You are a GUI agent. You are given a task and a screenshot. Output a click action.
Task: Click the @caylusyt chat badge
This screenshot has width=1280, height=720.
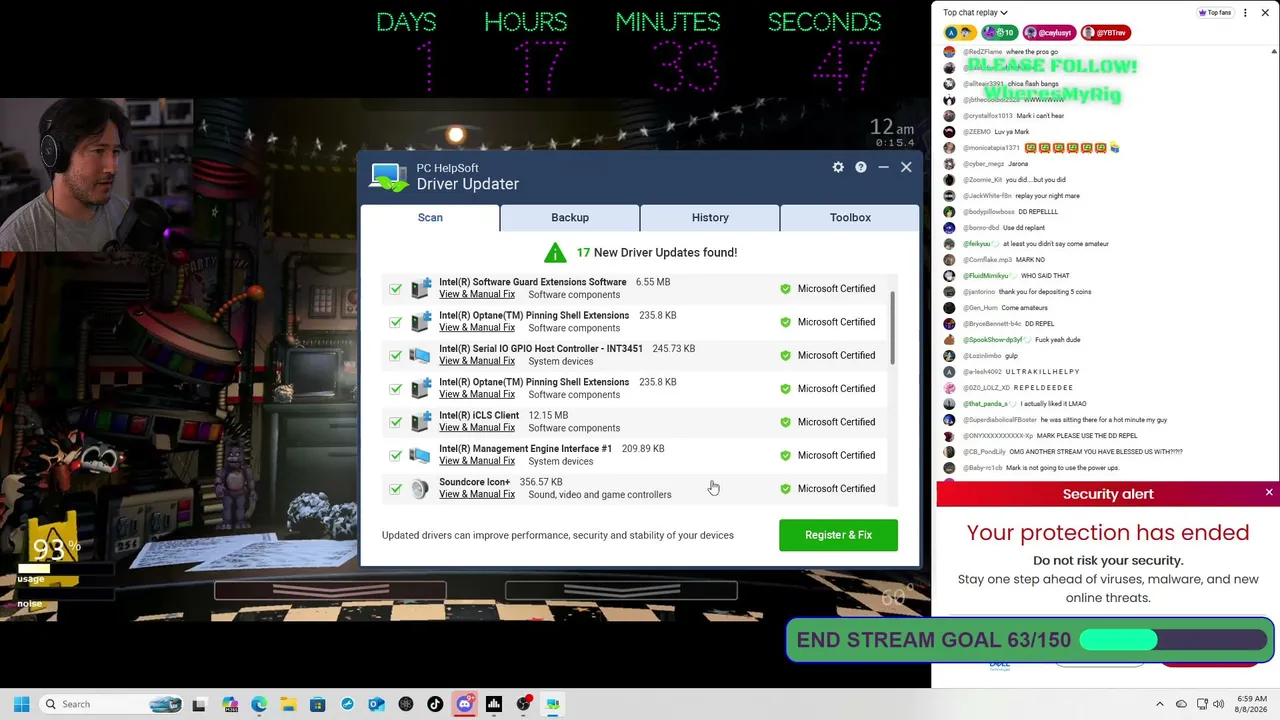pyautogui.click(x=1048, y=33)
